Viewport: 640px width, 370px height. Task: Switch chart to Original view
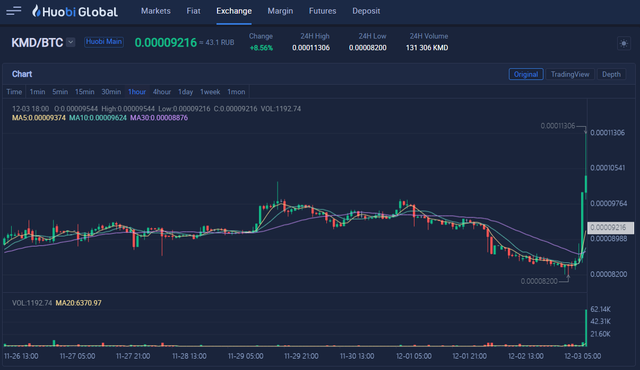(526, 74)
